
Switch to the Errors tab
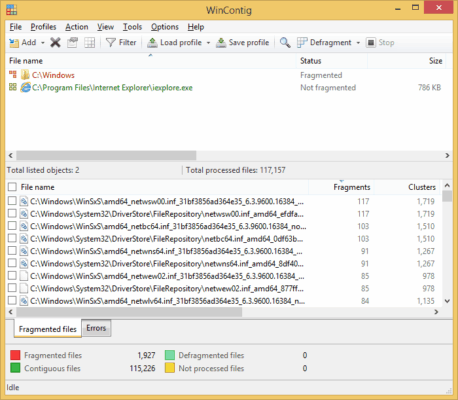[96, 328]
